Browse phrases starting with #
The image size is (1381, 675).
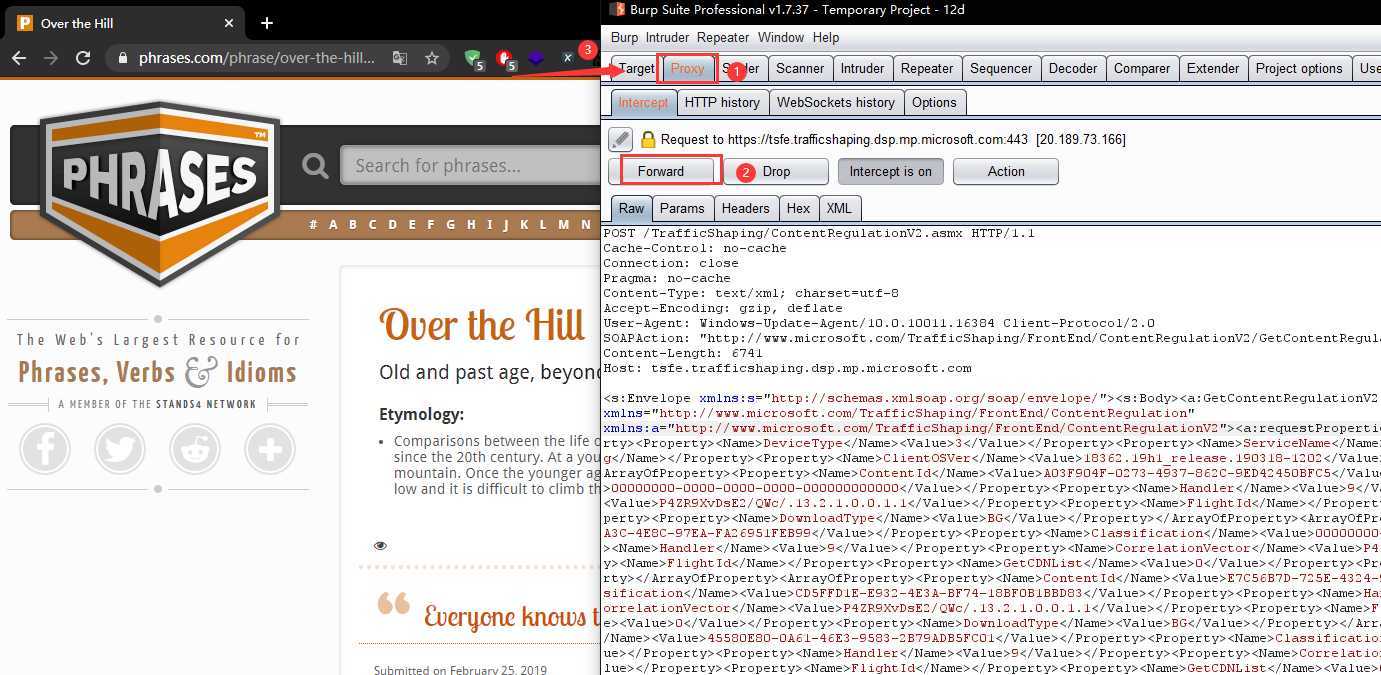click(313, 225)
